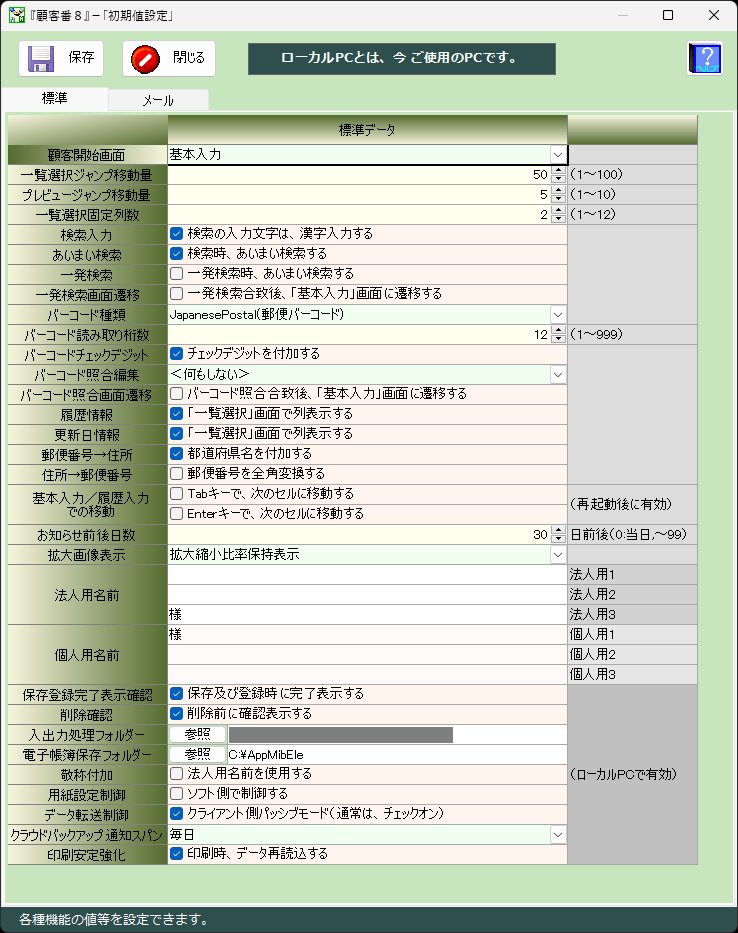Toggle チェックデジットを付加する checkbox

[x=176, y=354]
